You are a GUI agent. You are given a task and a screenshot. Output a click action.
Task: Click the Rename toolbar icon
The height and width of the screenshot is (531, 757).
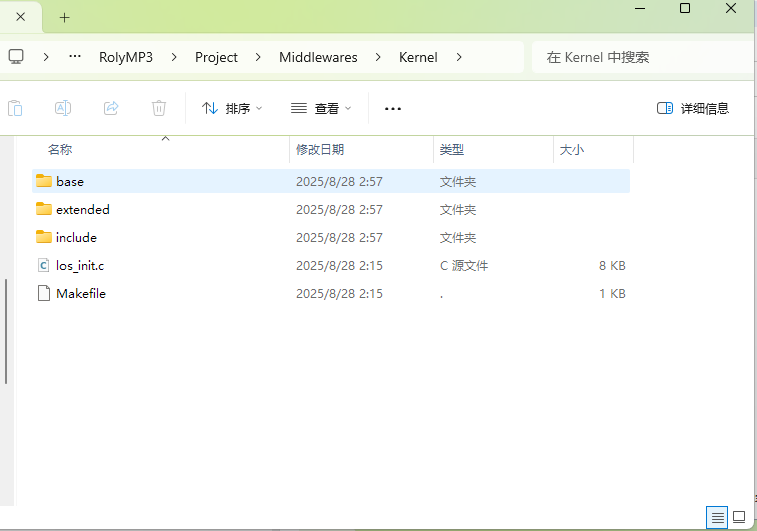[63, 108]
